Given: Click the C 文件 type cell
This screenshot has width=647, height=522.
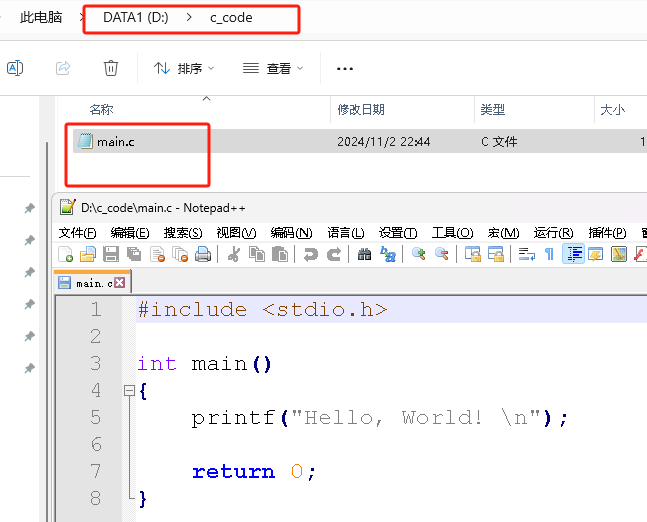Looking at the screenshot, I should tap(499, 142).
